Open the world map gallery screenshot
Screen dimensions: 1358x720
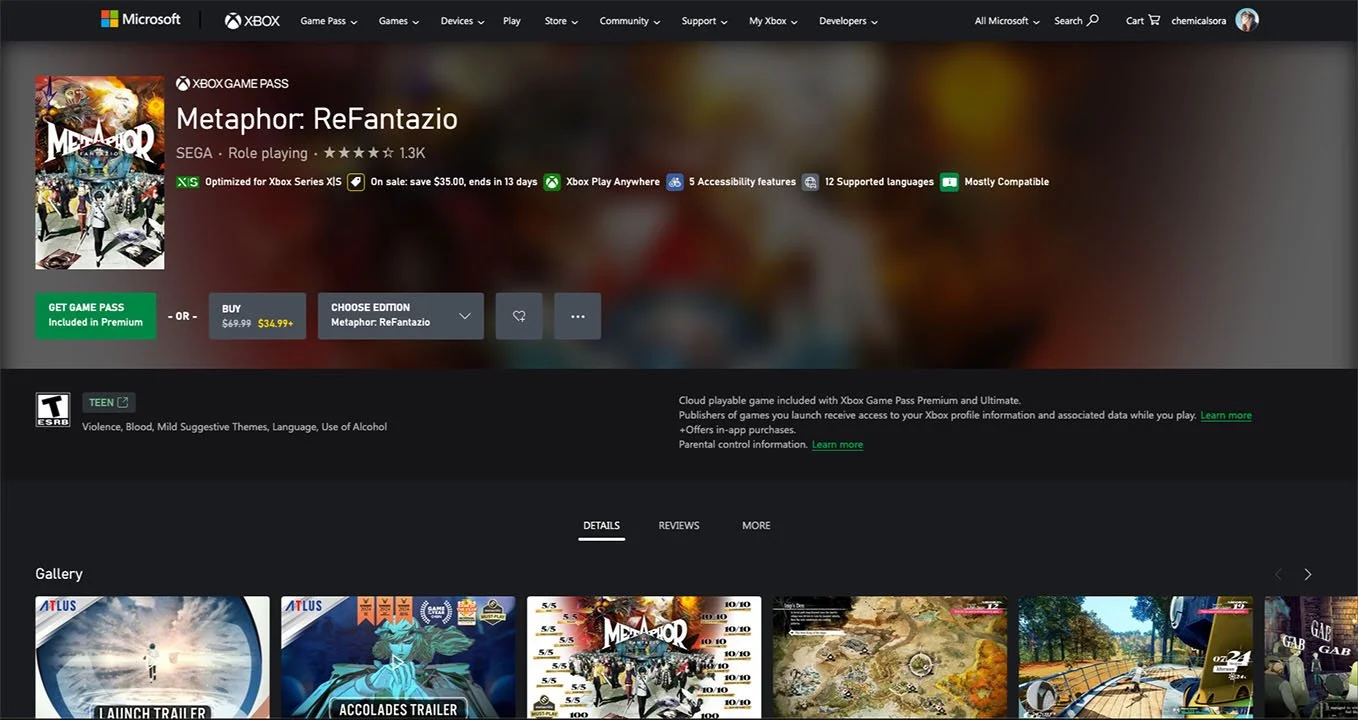(890, 658)
